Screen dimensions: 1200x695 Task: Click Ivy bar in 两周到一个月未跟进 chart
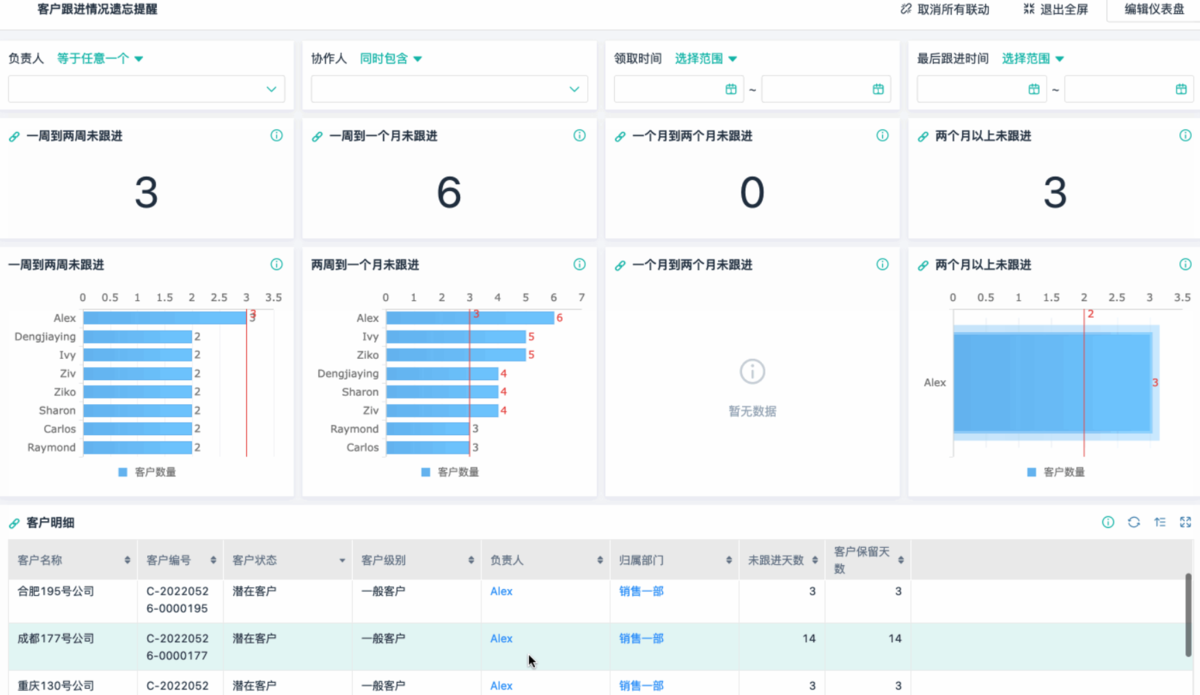point(456,337)
